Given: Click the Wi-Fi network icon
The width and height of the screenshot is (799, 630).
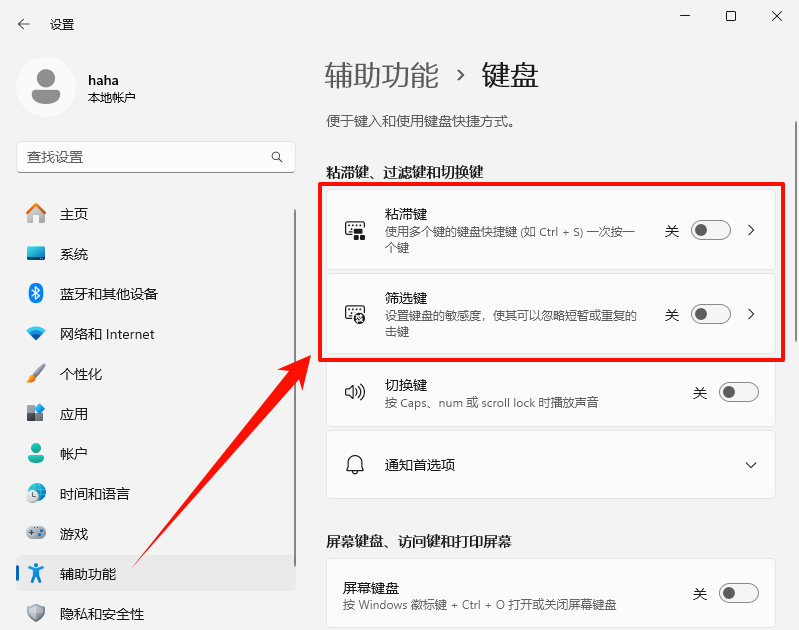Looking at the screenshot, I should pyautogui.click(x=36, y=334).
